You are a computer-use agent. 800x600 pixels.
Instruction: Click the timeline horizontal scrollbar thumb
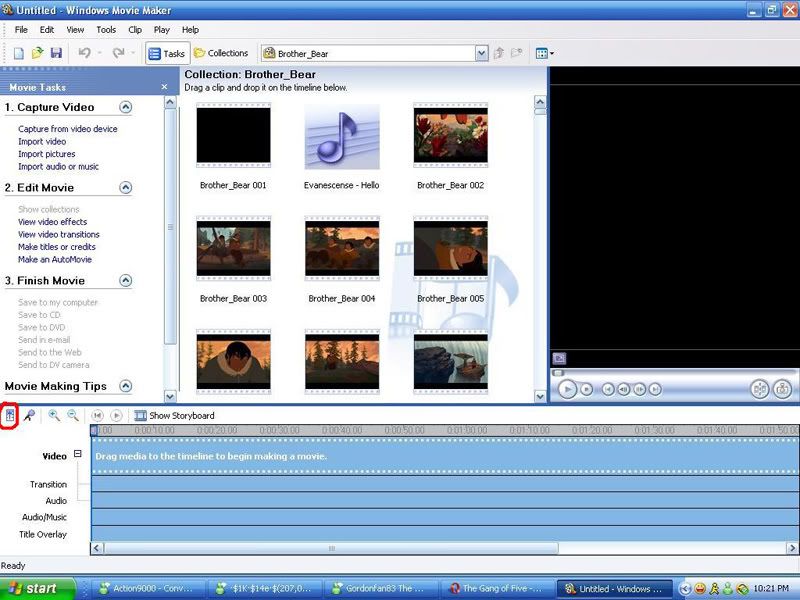(x=332, y=548)
